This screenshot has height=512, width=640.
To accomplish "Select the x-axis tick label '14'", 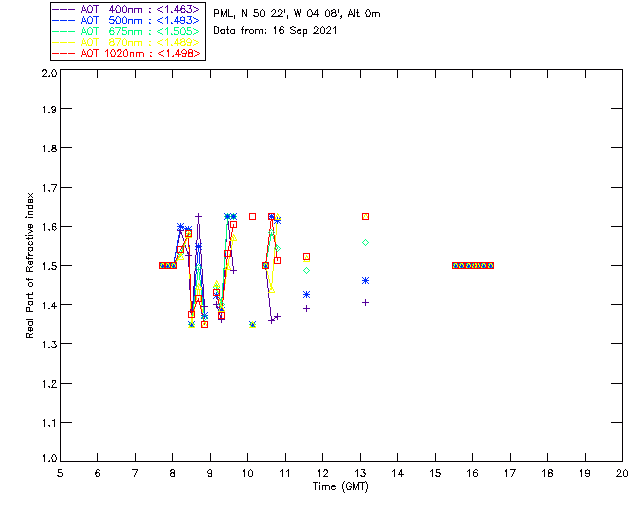I will click(x=398, y=473).
